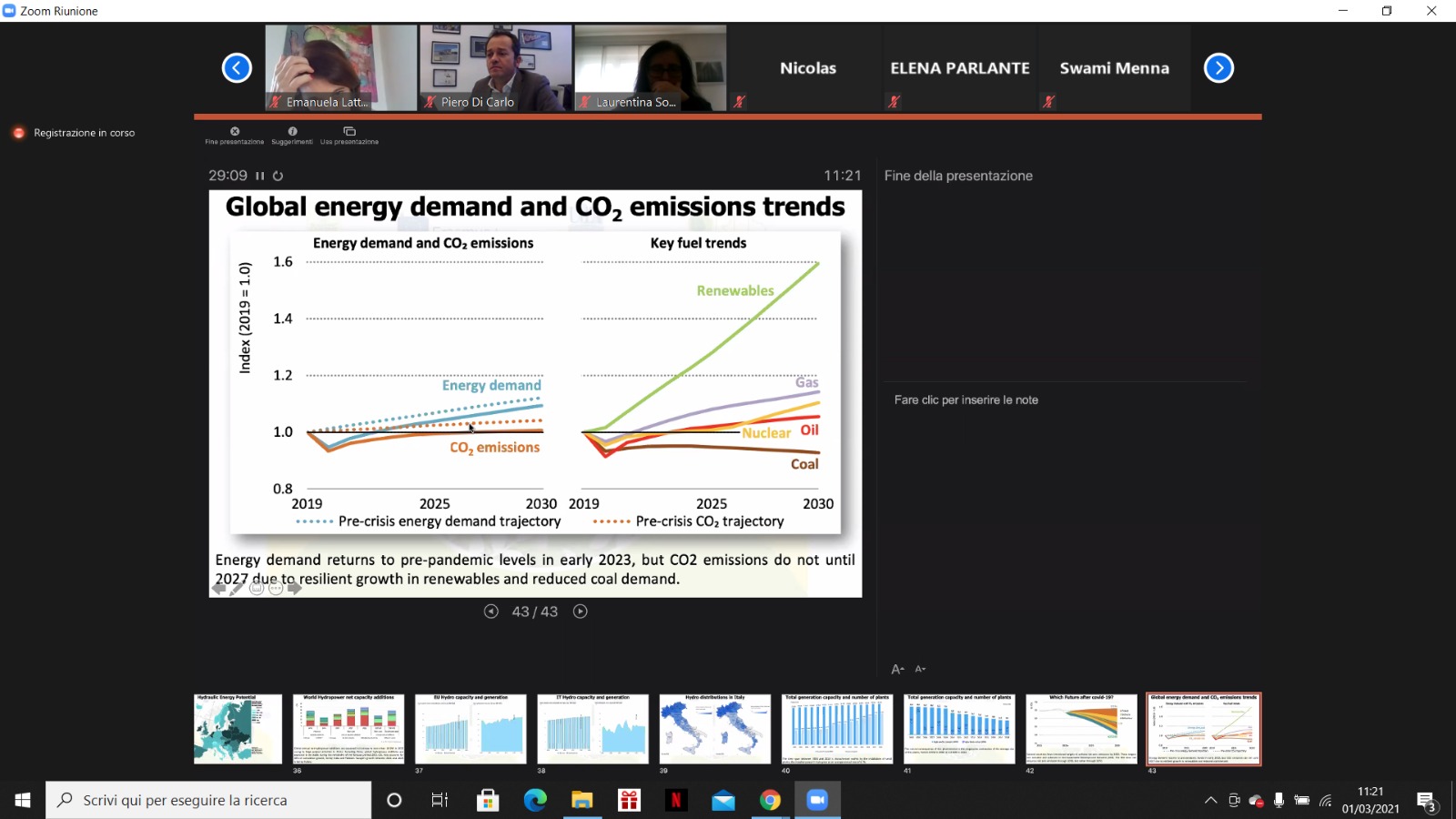The image size is (1456, 819).
Task: Go to the previous slide with circled arrow
Action: (491, 612)
